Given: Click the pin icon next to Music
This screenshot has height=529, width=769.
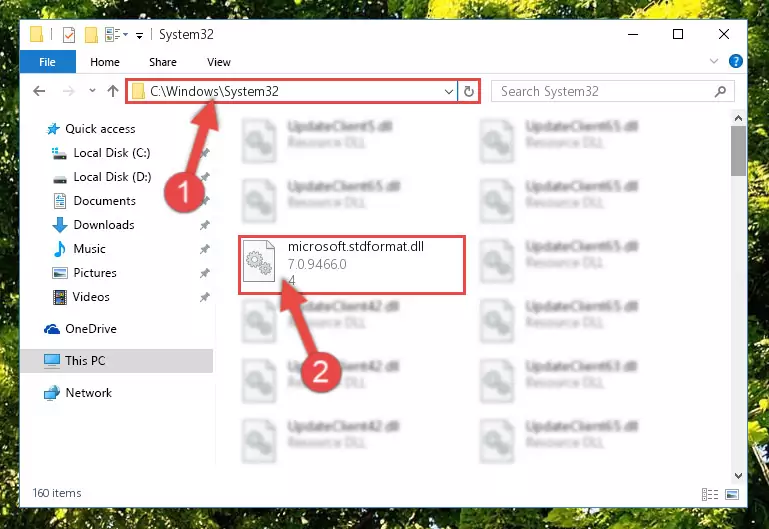Looking at the screenshot, I should point(205,249).
